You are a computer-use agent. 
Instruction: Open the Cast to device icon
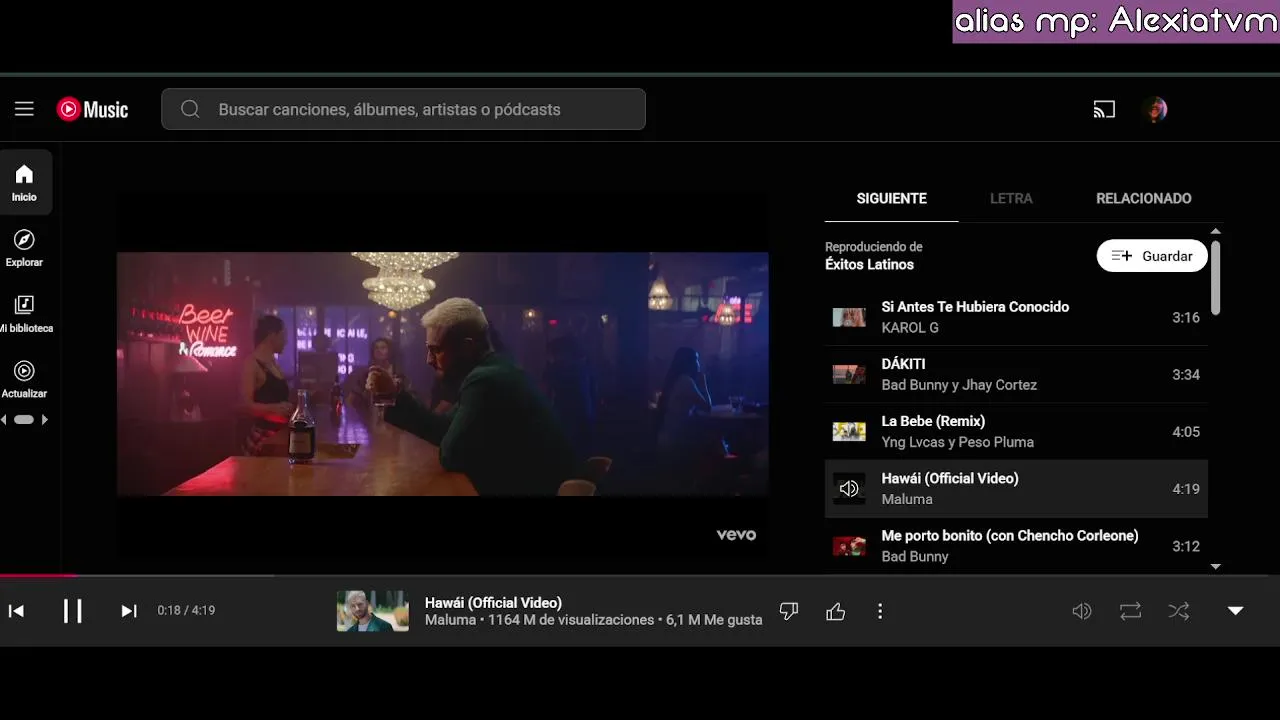tap(1104, 109)
